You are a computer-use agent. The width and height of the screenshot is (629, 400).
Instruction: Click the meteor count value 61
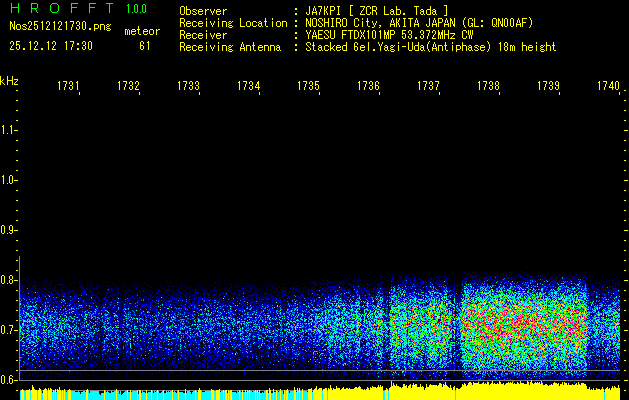point(145,46)
